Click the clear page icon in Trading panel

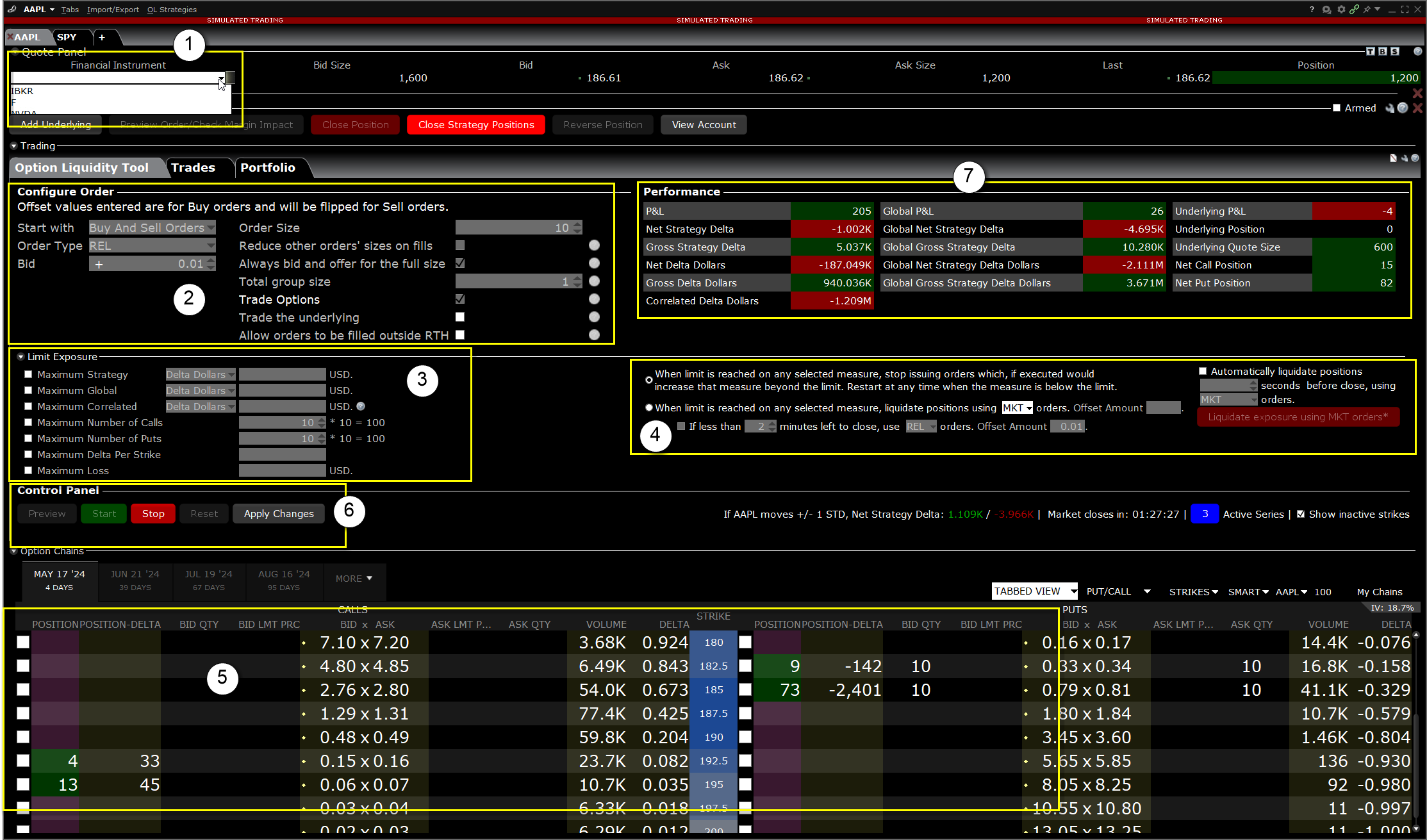tap(1393, 158)
